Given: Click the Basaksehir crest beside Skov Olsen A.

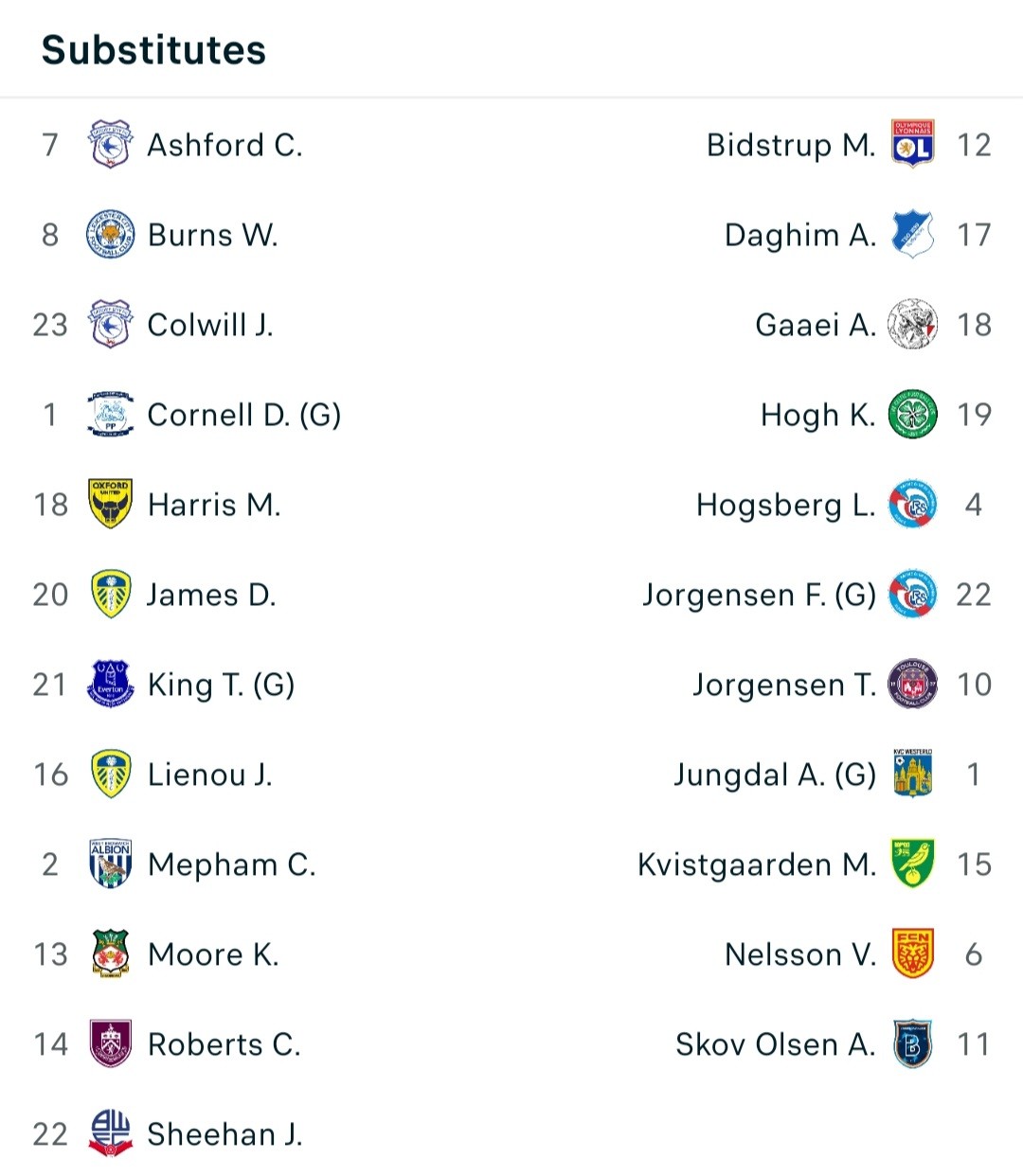Looking at the screenshot, I should tap(913, 1044).
